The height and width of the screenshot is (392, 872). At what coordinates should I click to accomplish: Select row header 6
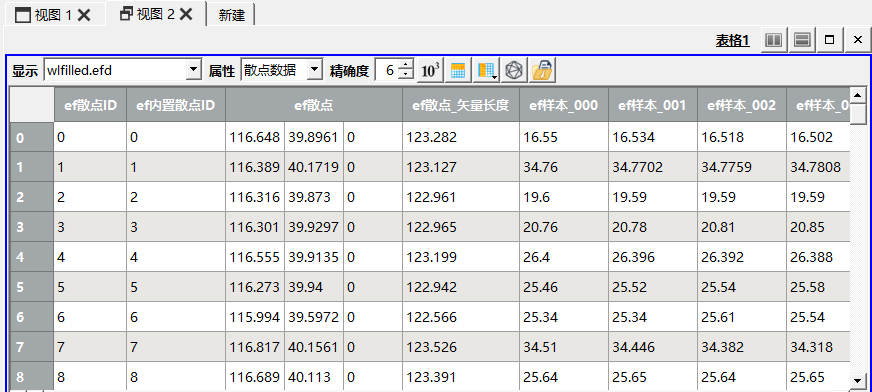pyautogui.click(x=32, y=317)
